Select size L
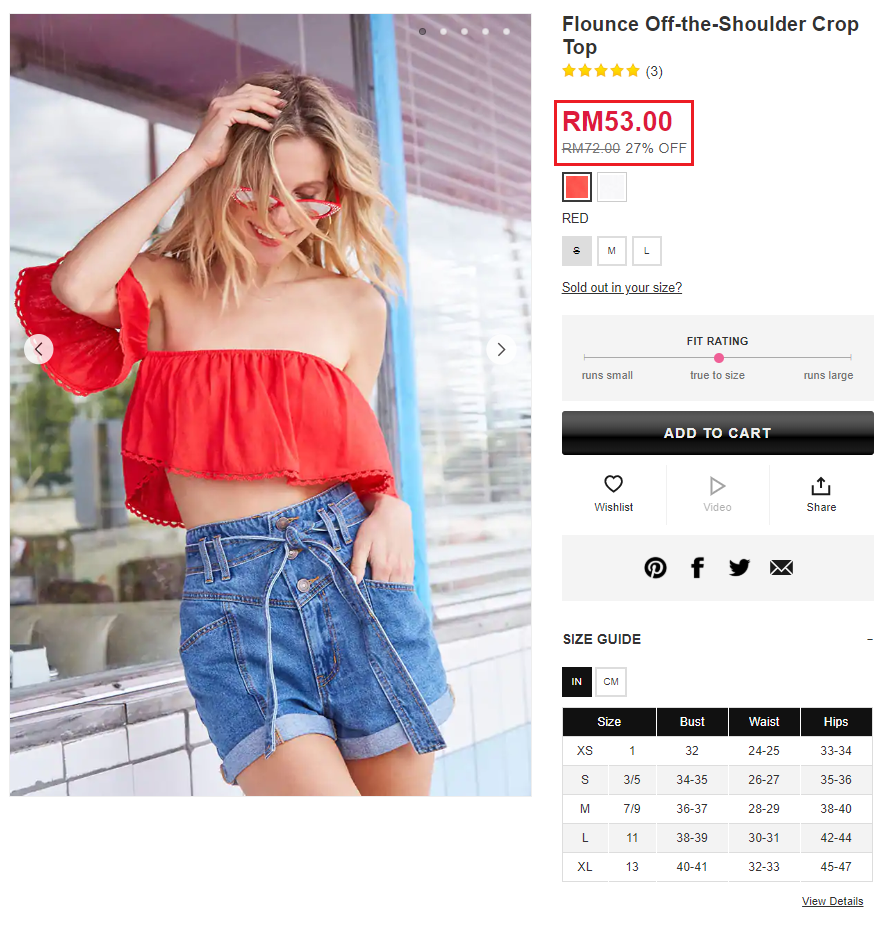Viewport: 885px width, 930px height. (x=647, y=251)
